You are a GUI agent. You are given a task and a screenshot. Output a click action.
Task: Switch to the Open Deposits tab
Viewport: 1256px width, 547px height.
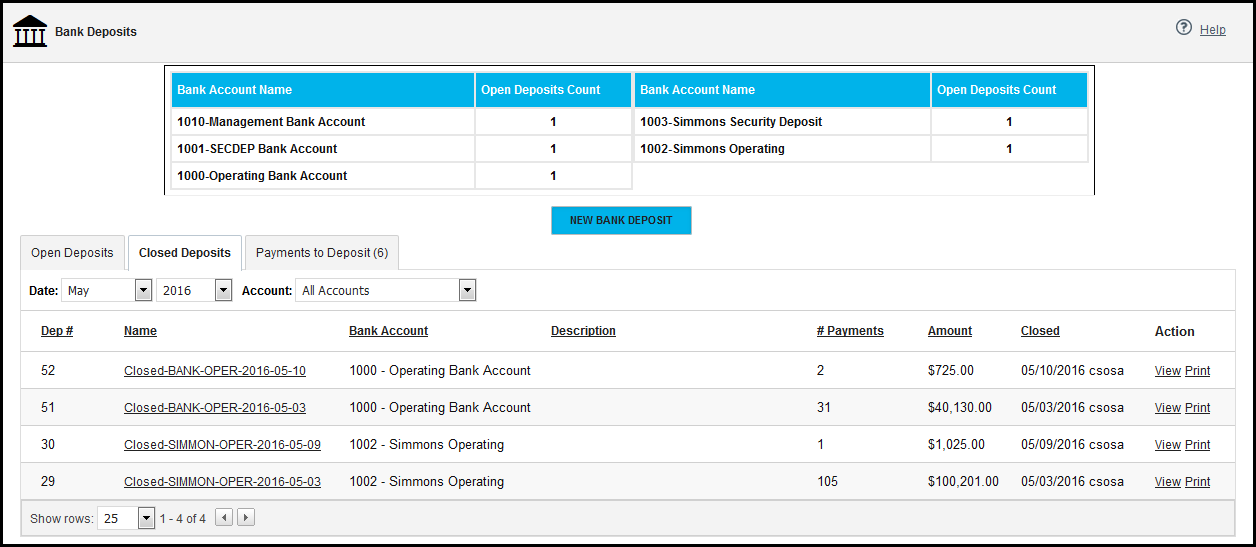click(x=72, y=253)
